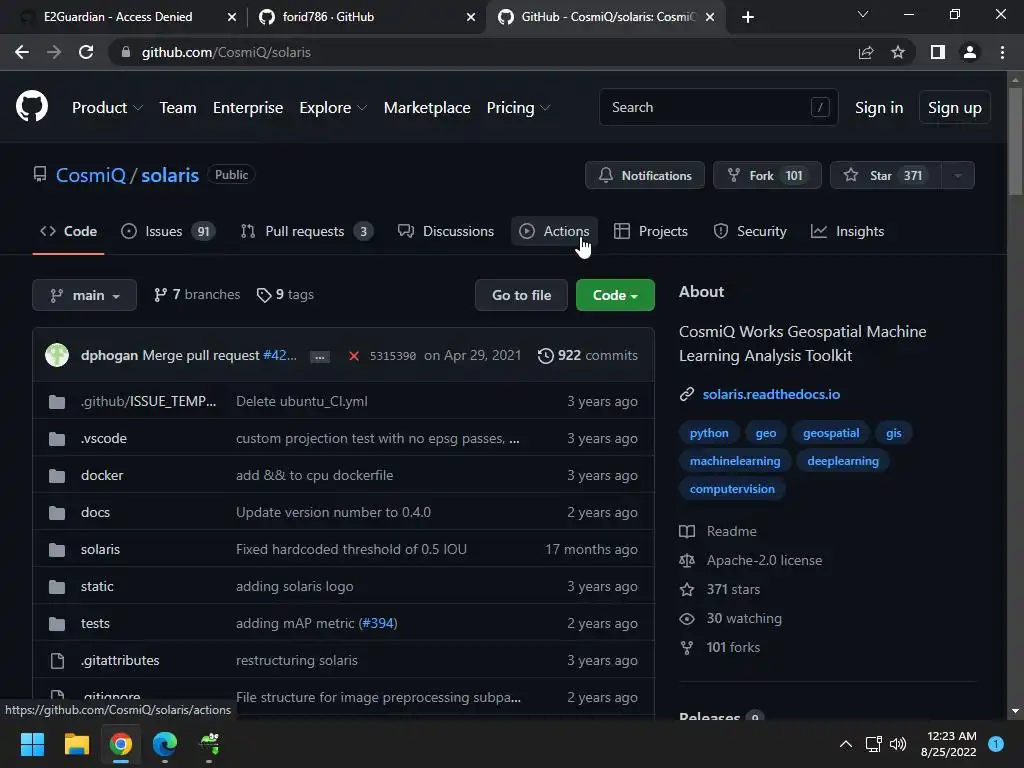Open the Insights tab
This screenshot has height=768, width=1024.
tap(848, 231)
